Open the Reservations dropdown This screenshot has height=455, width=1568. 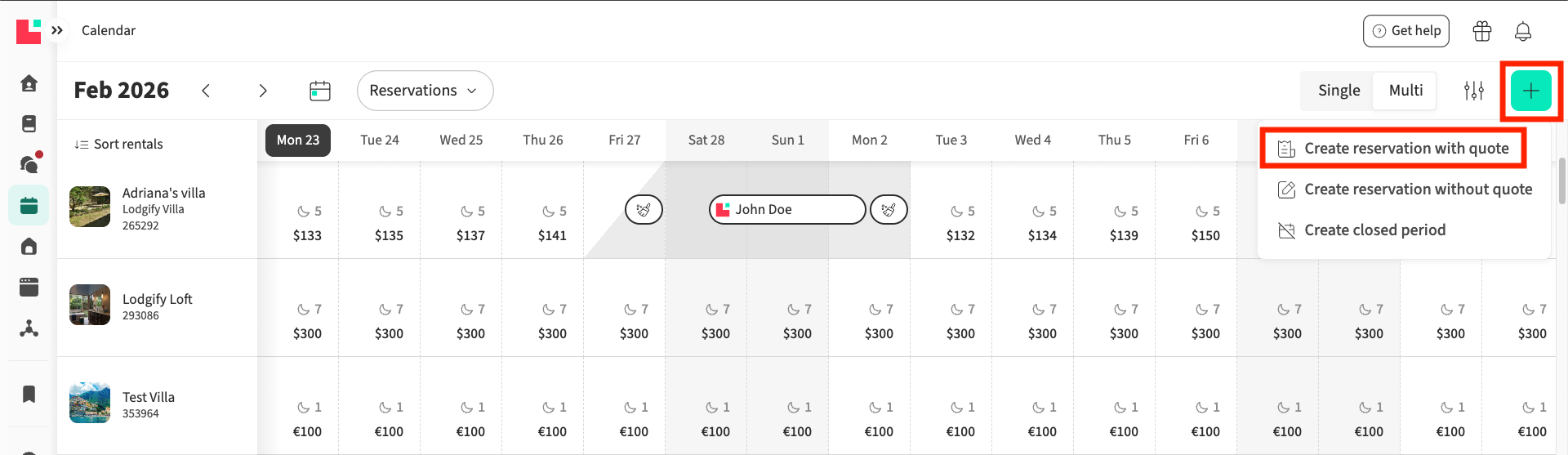click(425, 91)
